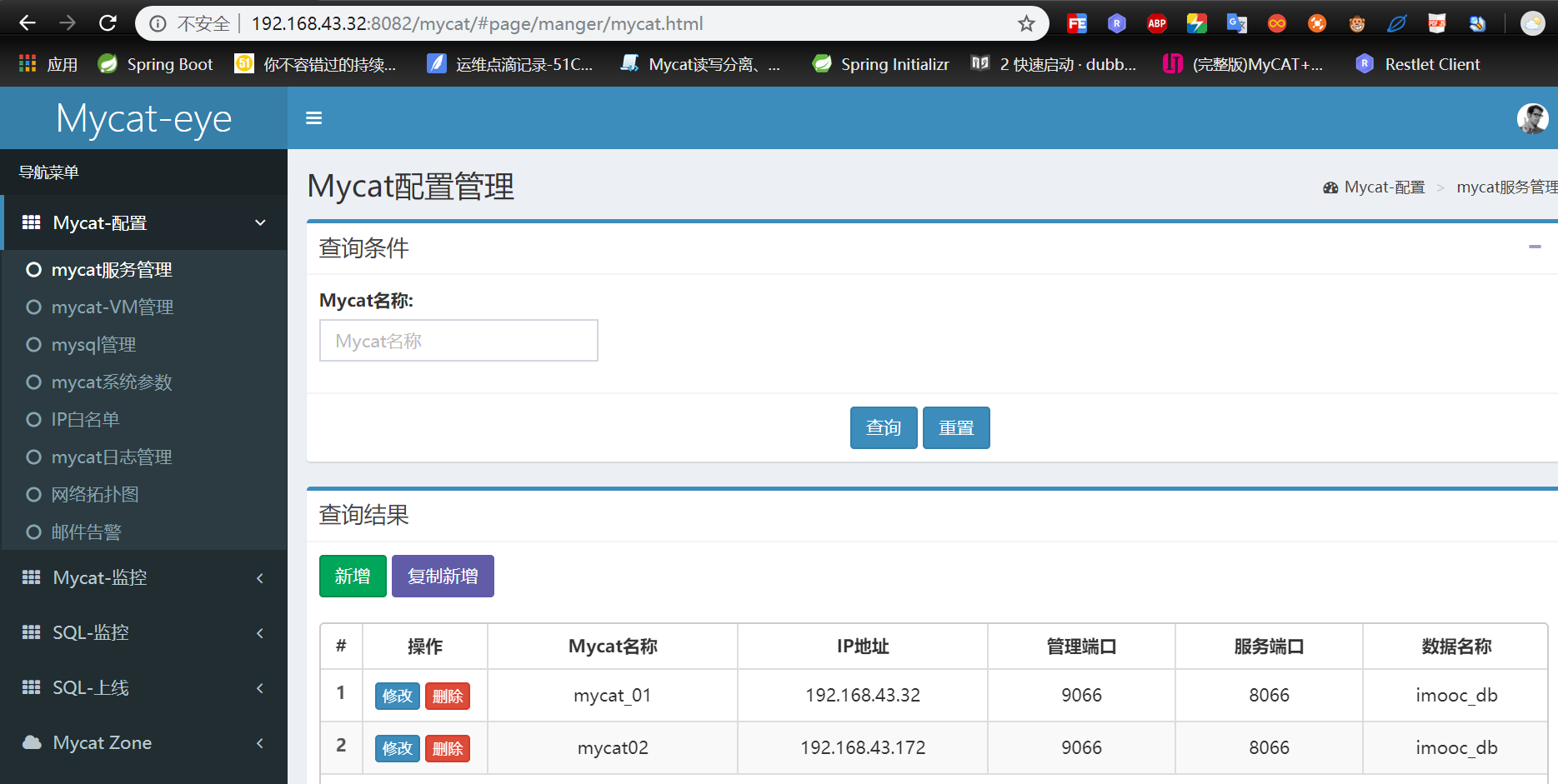
Task: Open the Spring Initializr bookmark
Action: 880,64
